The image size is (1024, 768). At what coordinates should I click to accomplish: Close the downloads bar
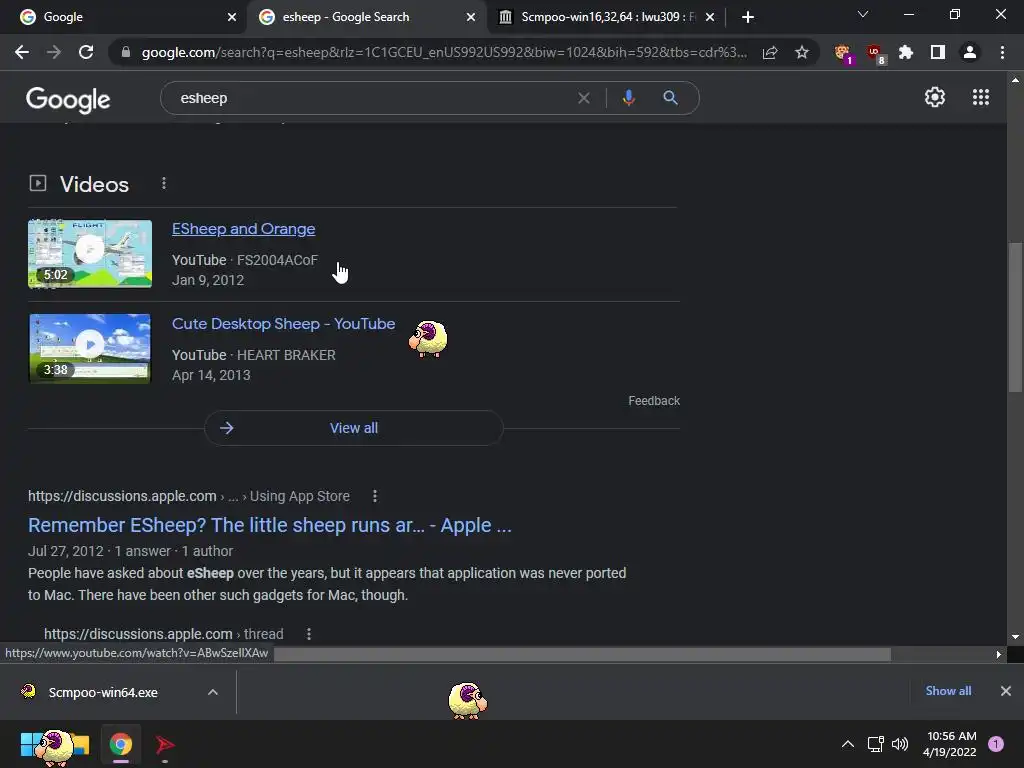[x=1006, y=691]
